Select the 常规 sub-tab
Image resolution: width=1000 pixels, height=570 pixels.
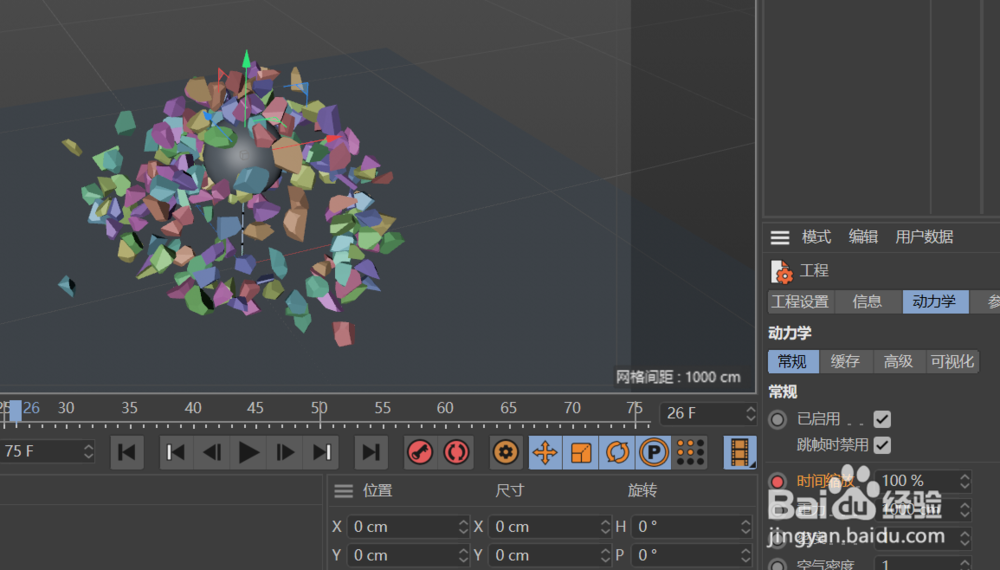coord(793,362)
